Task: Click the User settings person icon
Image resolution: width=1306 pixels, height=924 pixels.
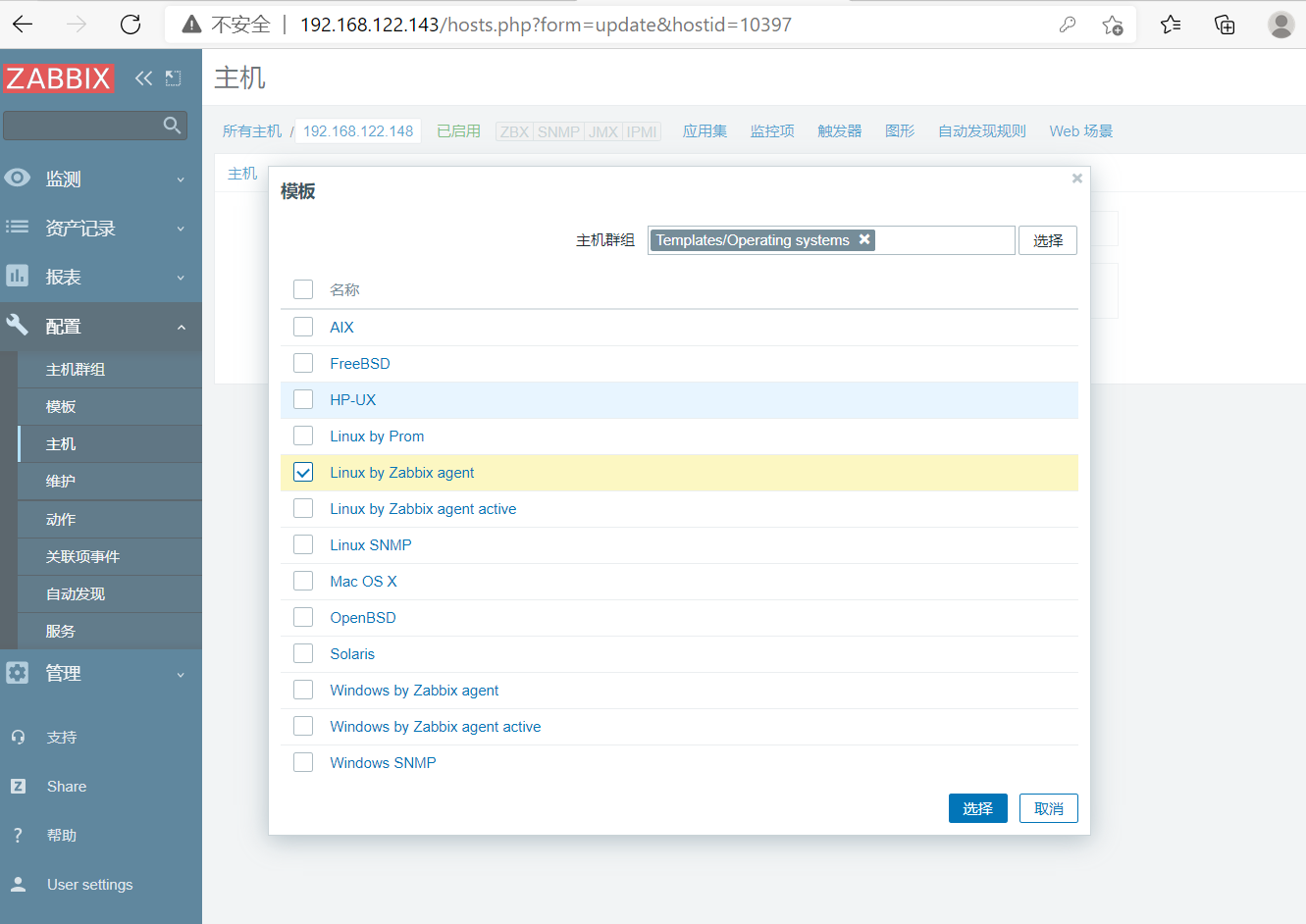Action: [x=18, y=884]
